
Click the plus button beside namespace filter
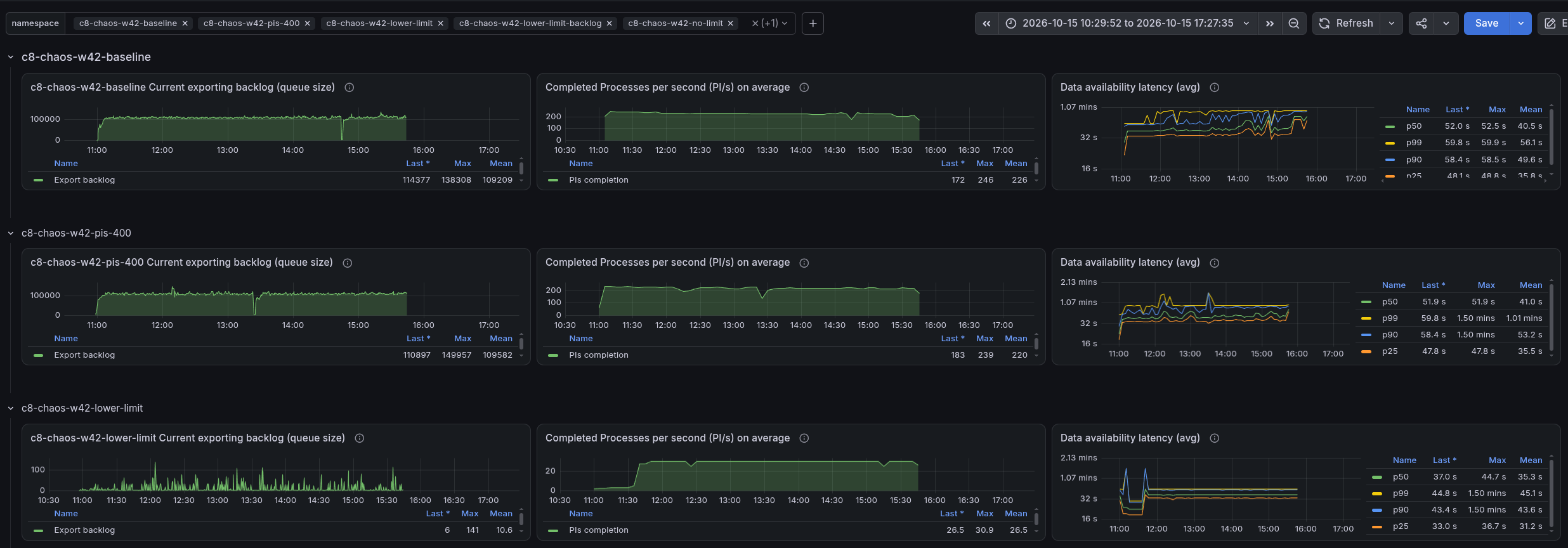tap(813, 23)
